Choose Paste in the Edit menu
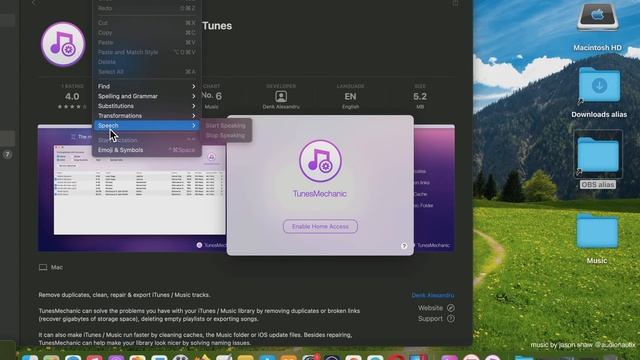 [x=147, y=42]
